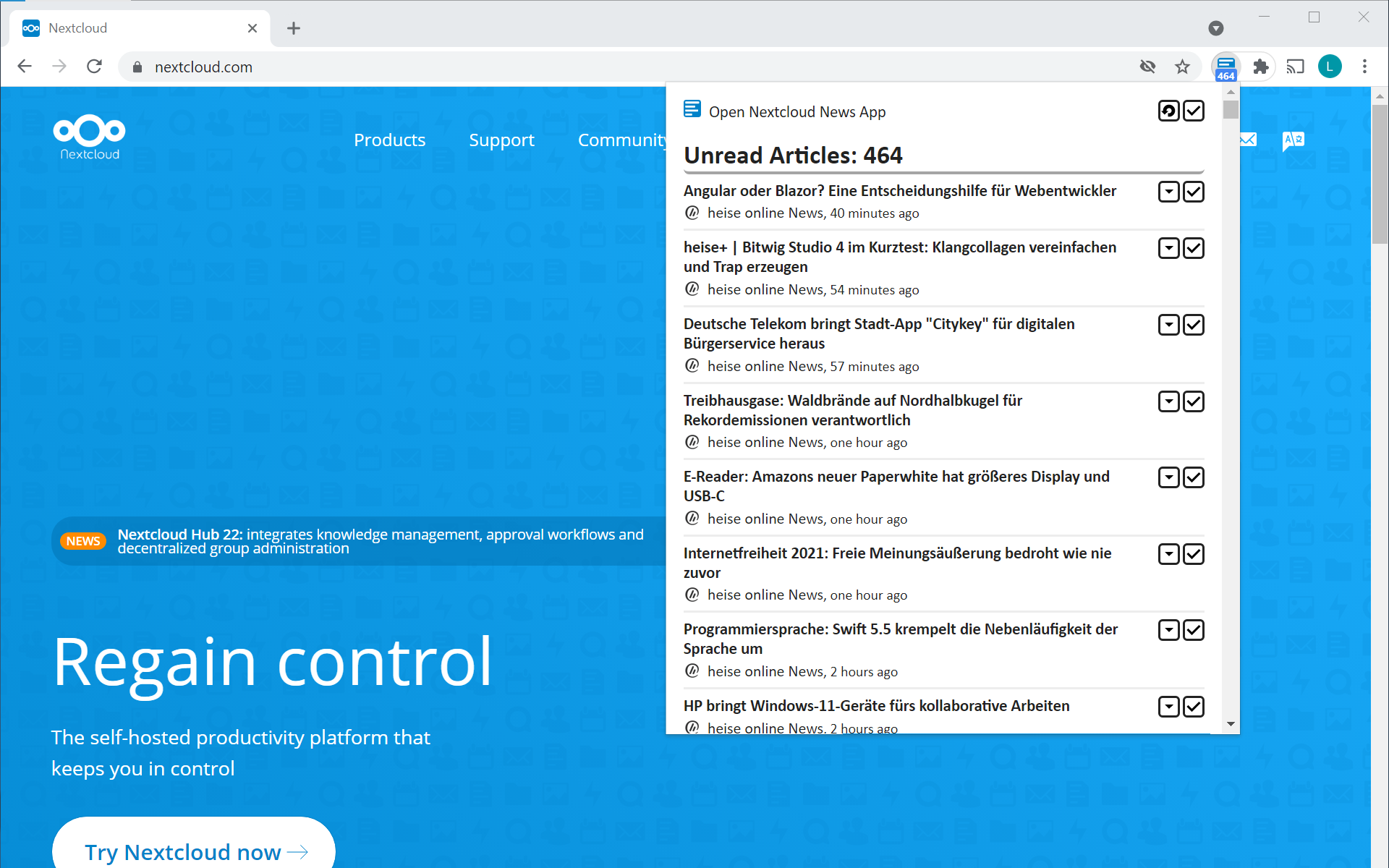The image size is (1389, 868).
Task: Open the Support menu on Nextcloud site
Action: (501, 140)
